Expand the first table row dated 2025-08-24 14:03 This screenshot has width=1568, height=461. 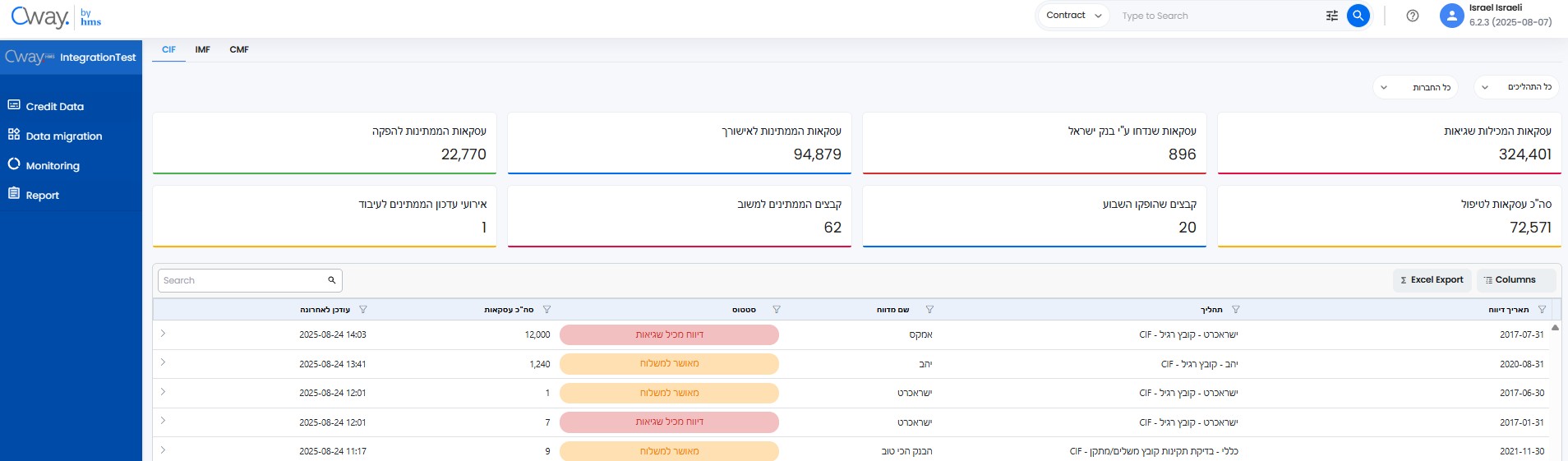[x=163, y=334]
